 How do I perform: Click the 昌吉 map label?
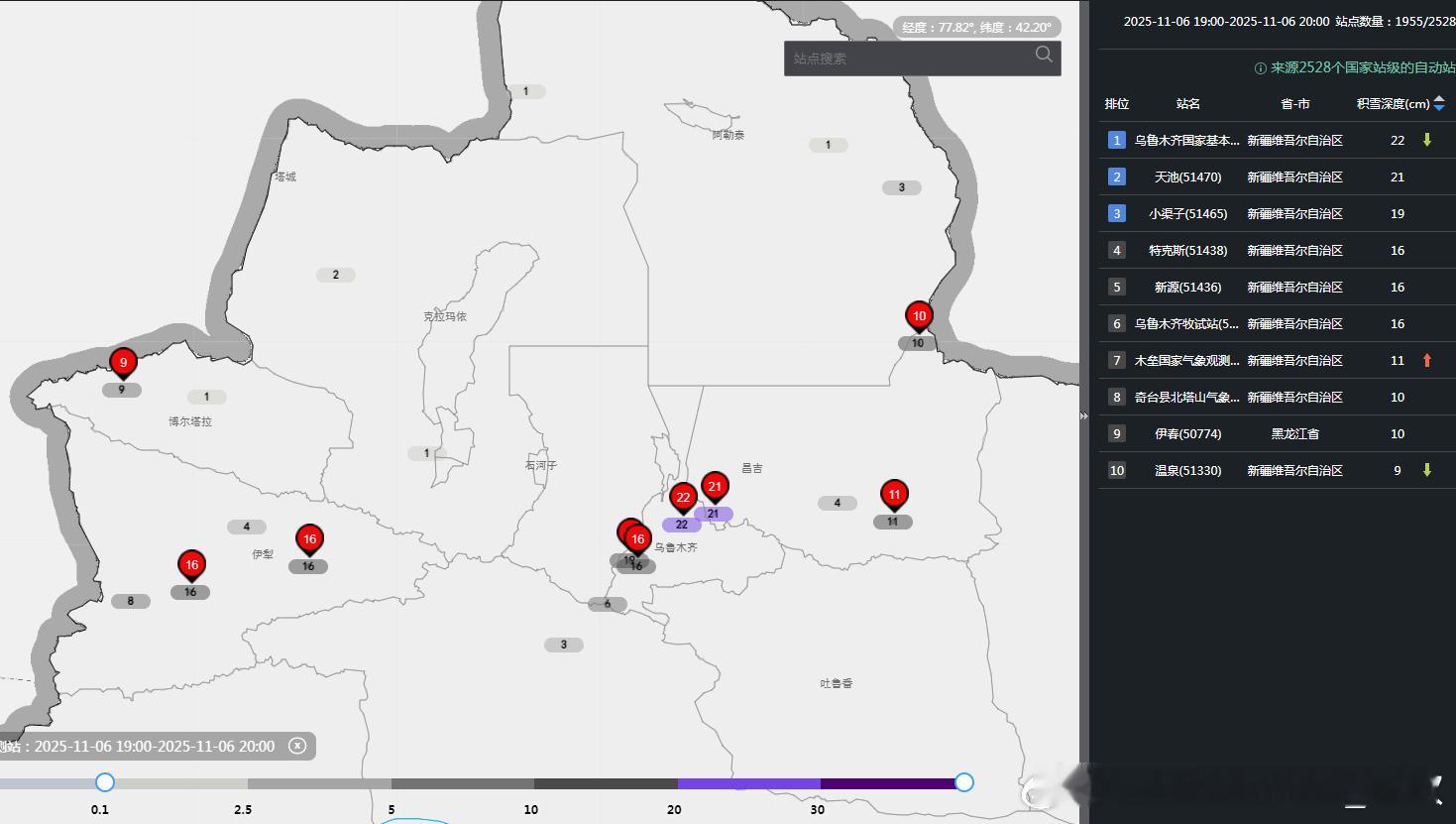(x=752, y=468)
